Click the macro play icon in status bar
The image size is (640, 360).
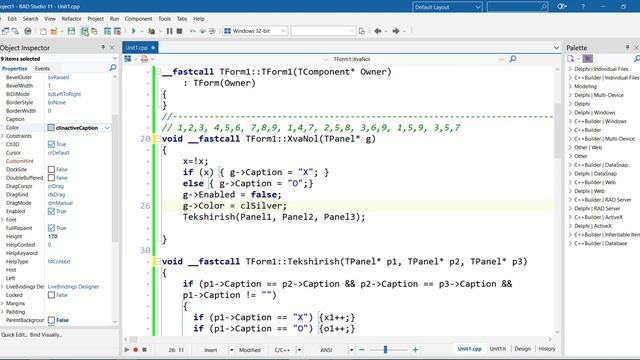(127, 350)
